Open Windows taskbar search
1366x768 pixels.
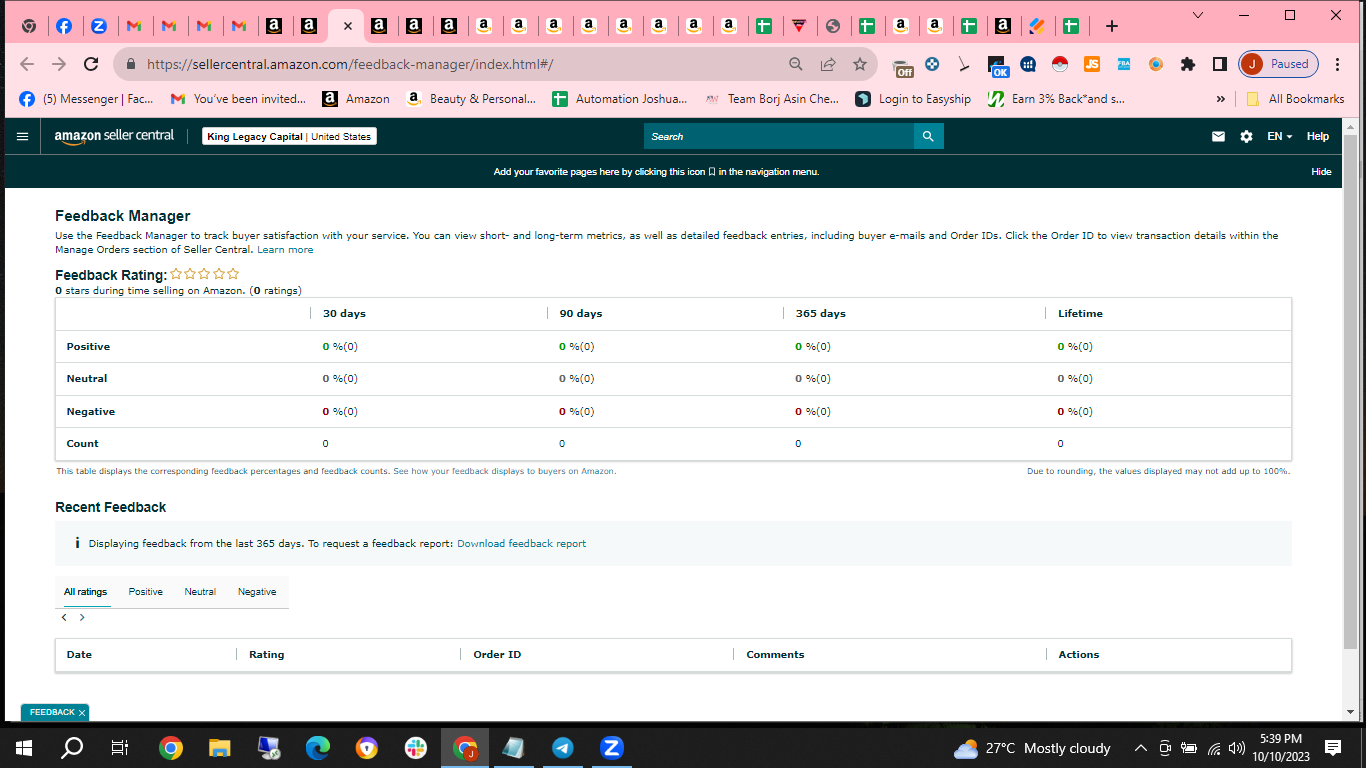pyautogui.click(x=72, y=748)
